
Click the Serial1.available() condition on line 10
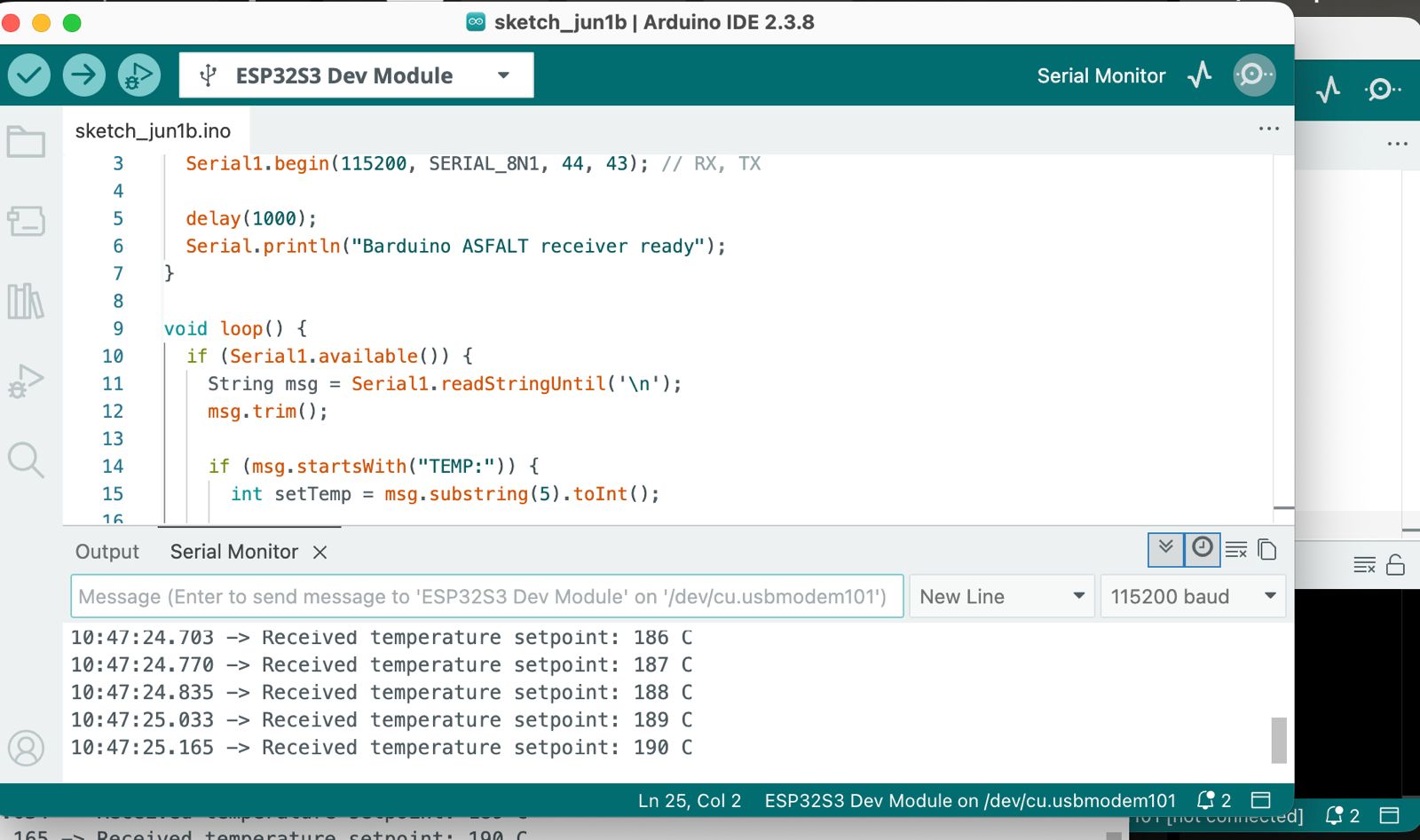329,356
